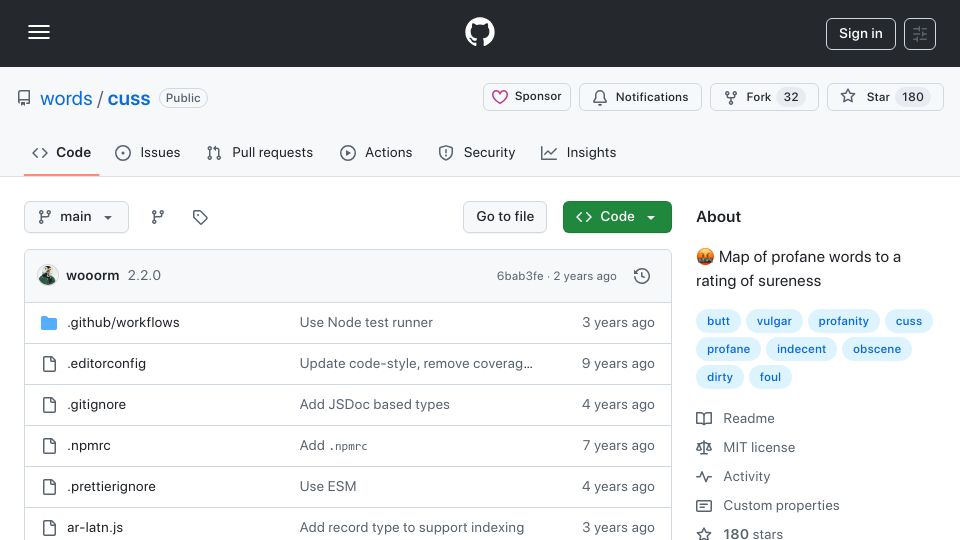Expand the main branch dropdown
The height and width of the screenshot is (540, 960).
[76, 217]
